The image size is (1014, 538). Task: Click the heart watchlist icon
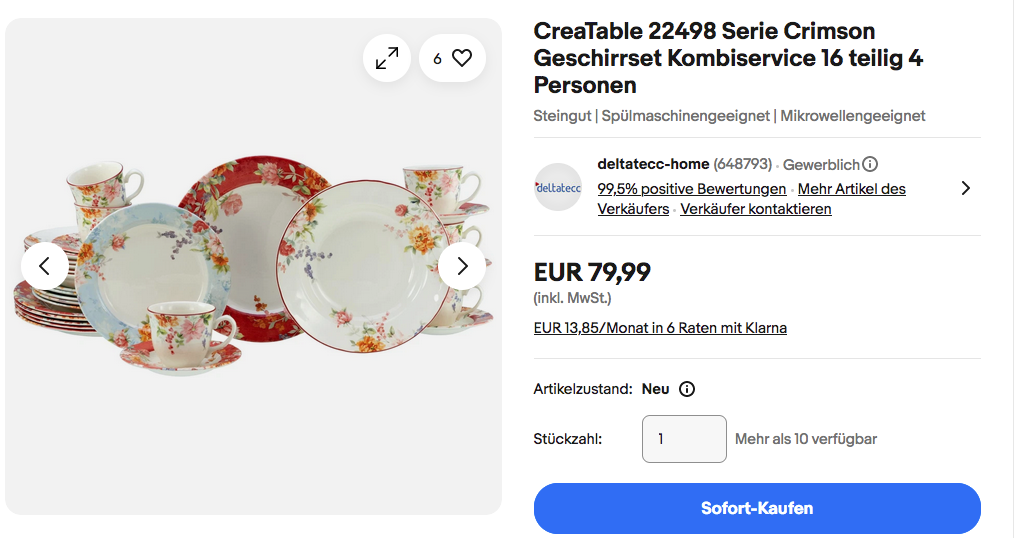(462, 58)
